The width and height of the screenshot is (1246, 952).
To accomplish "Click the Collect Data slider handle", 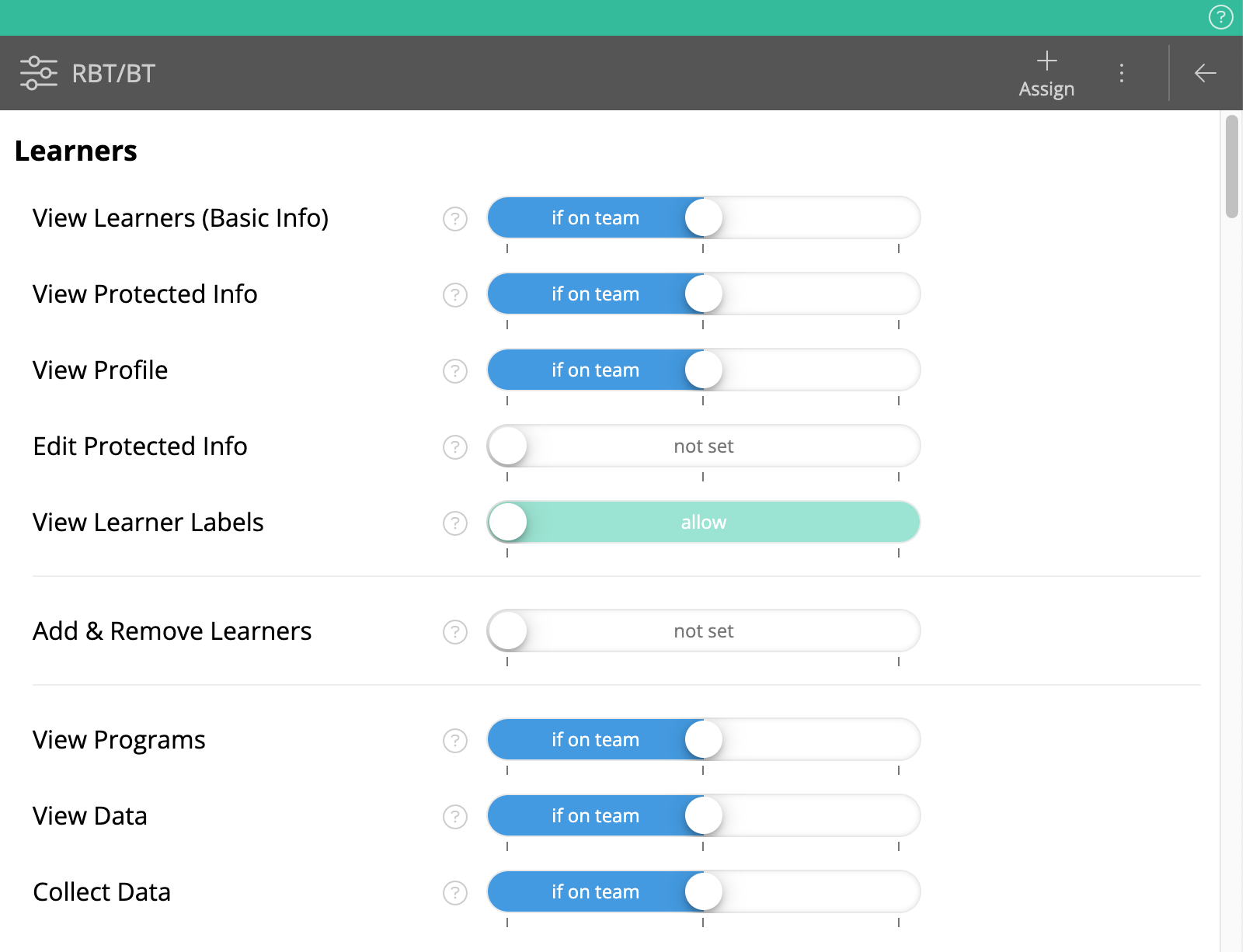I will [x=704, y=891].
